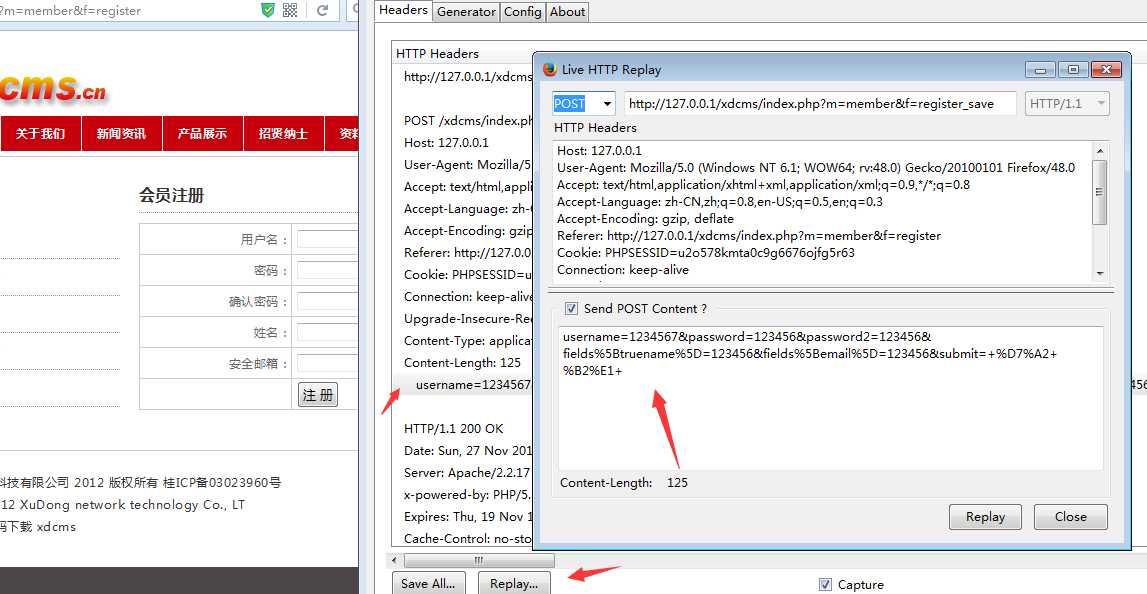Click the horizontal scrollbar under HTTP headers
Image resolution: width=1147 pixels, height=594 pixels.
point(479,560)
